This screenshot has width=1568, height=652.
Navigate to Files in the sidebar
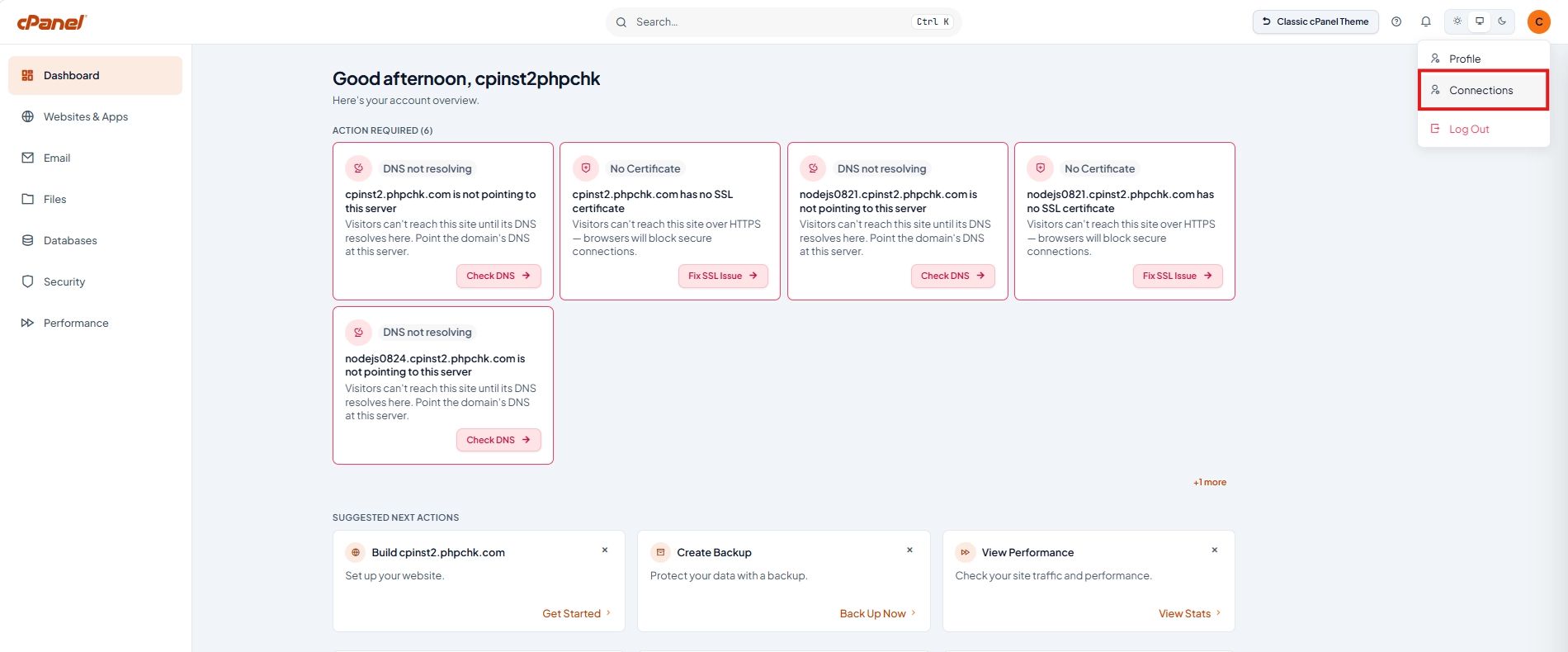coord(95,199)
